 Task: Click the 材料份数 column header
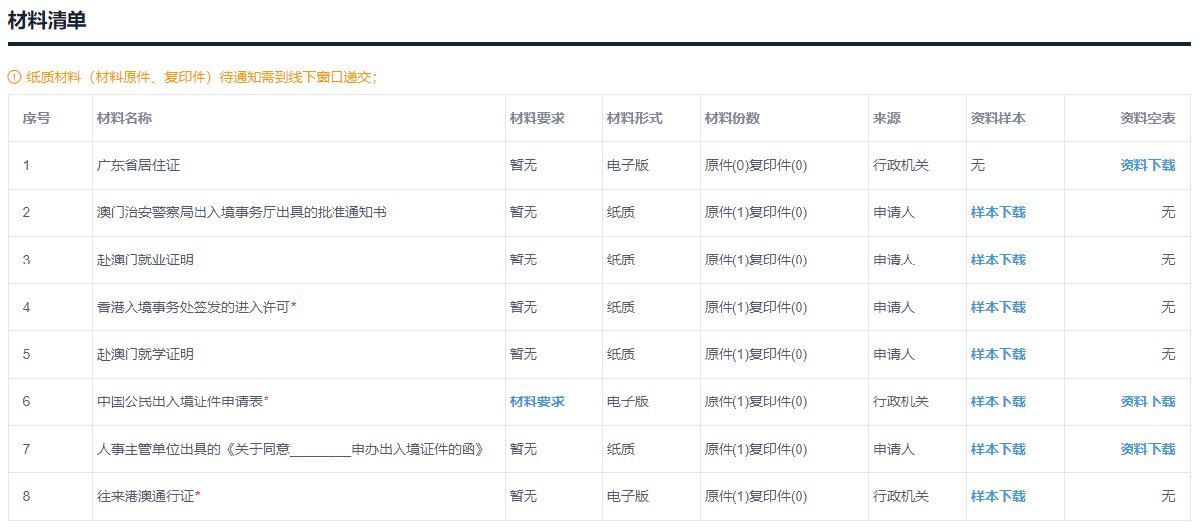(732, 118)
